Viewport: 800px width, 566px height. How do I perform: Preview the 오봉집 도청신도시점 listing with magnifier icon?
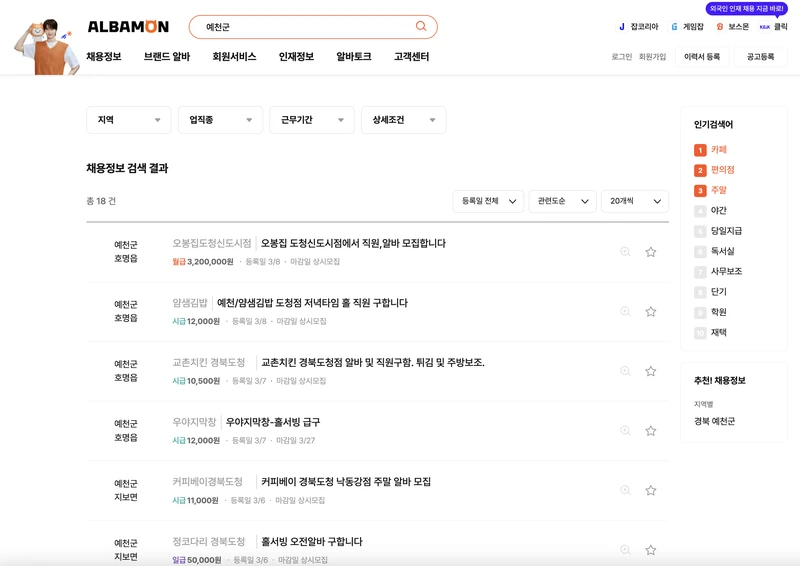625,252
